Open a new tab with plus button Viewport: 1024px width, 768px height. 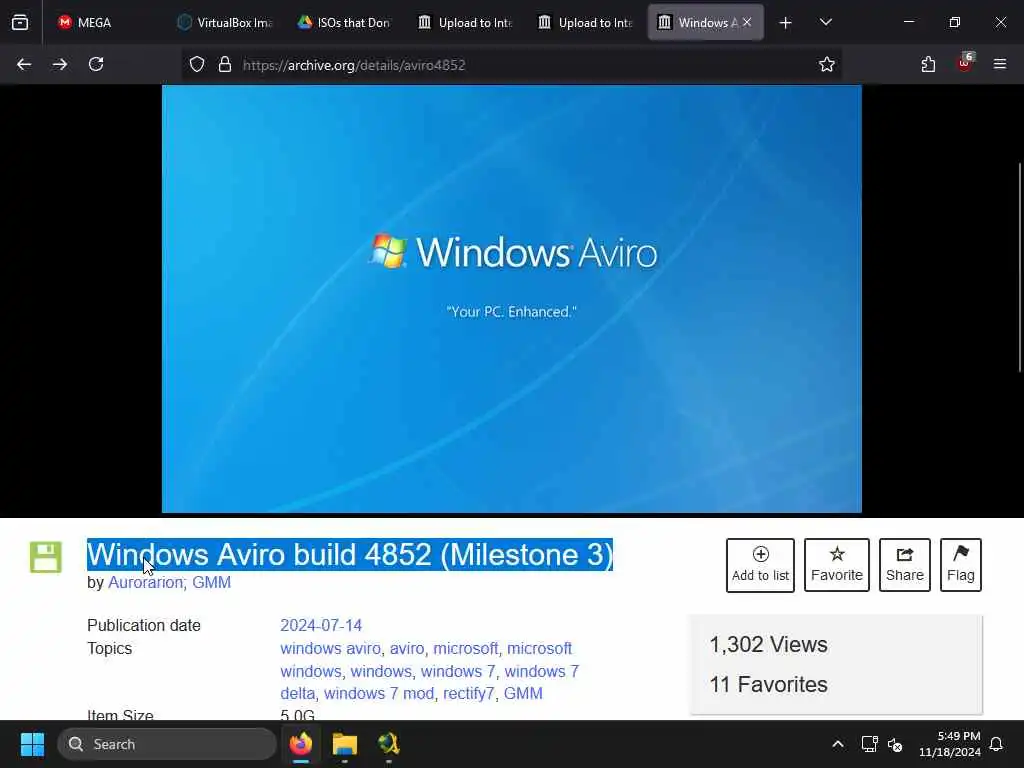[786, 23]
